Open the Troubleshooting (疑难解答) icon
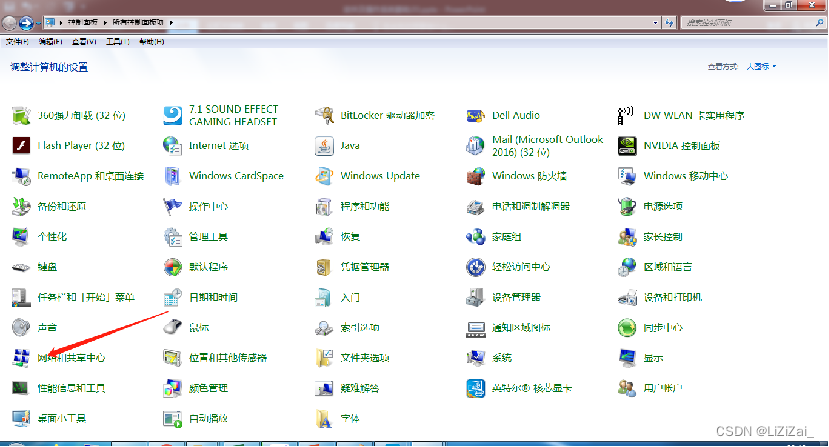The width and height of the screenshot is (829, 447). (x=324, y=388)
